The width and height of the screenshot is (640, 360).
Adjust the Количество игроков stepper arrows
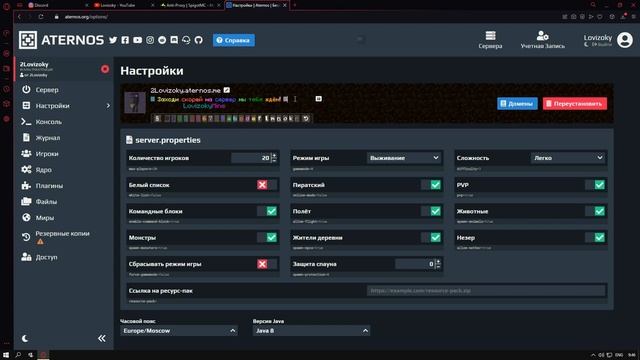click(x=274, y=158)
